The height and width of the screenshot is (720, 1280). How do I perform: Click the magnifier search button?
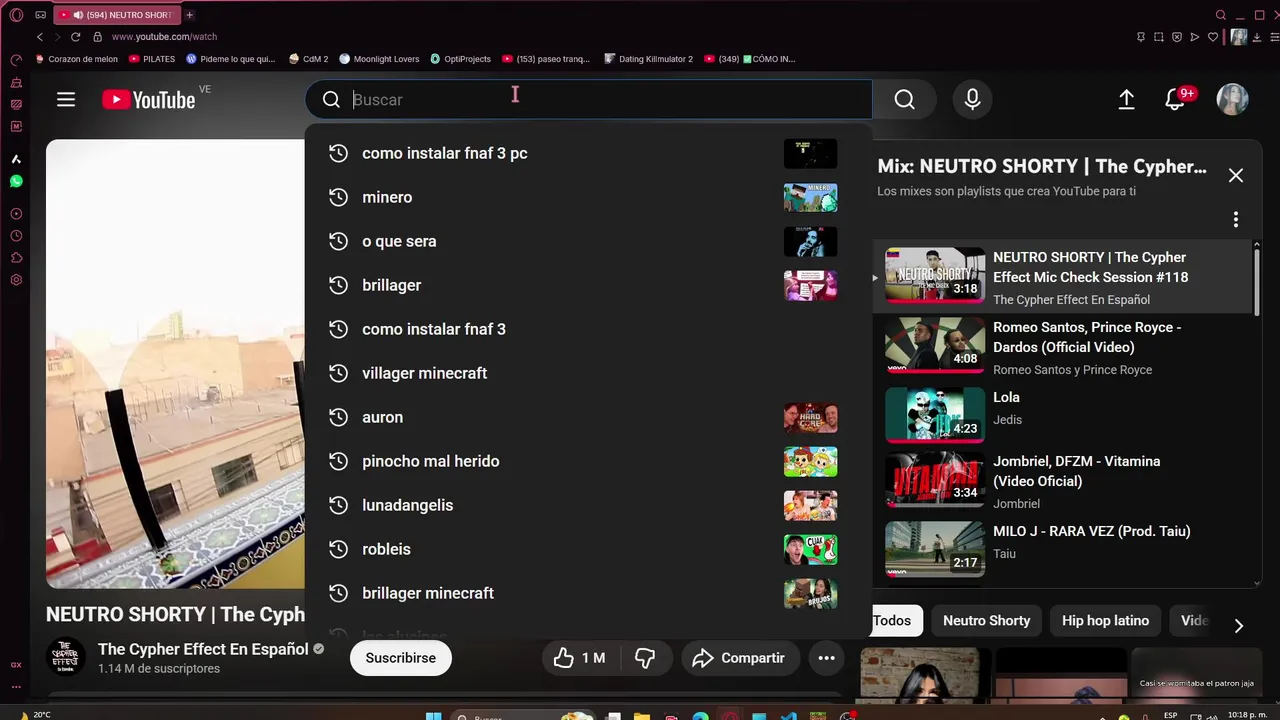(x=904, y=99)
